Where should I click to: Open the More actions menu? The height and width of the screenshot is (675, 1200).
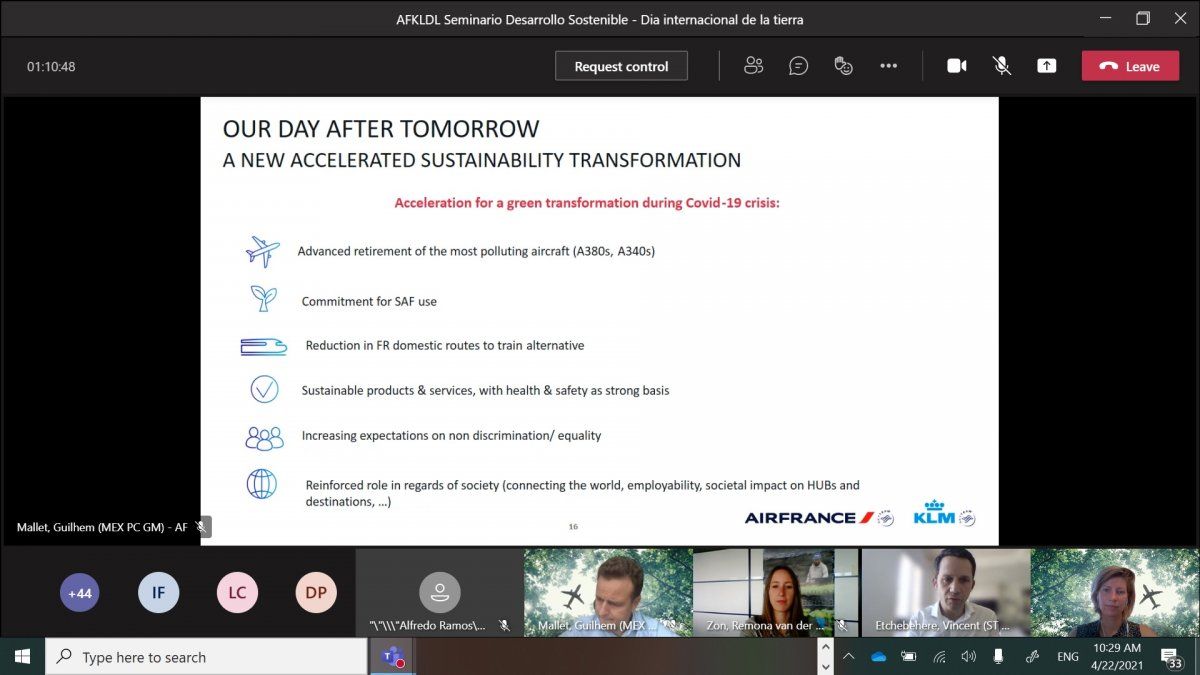(x=888, y=65)
